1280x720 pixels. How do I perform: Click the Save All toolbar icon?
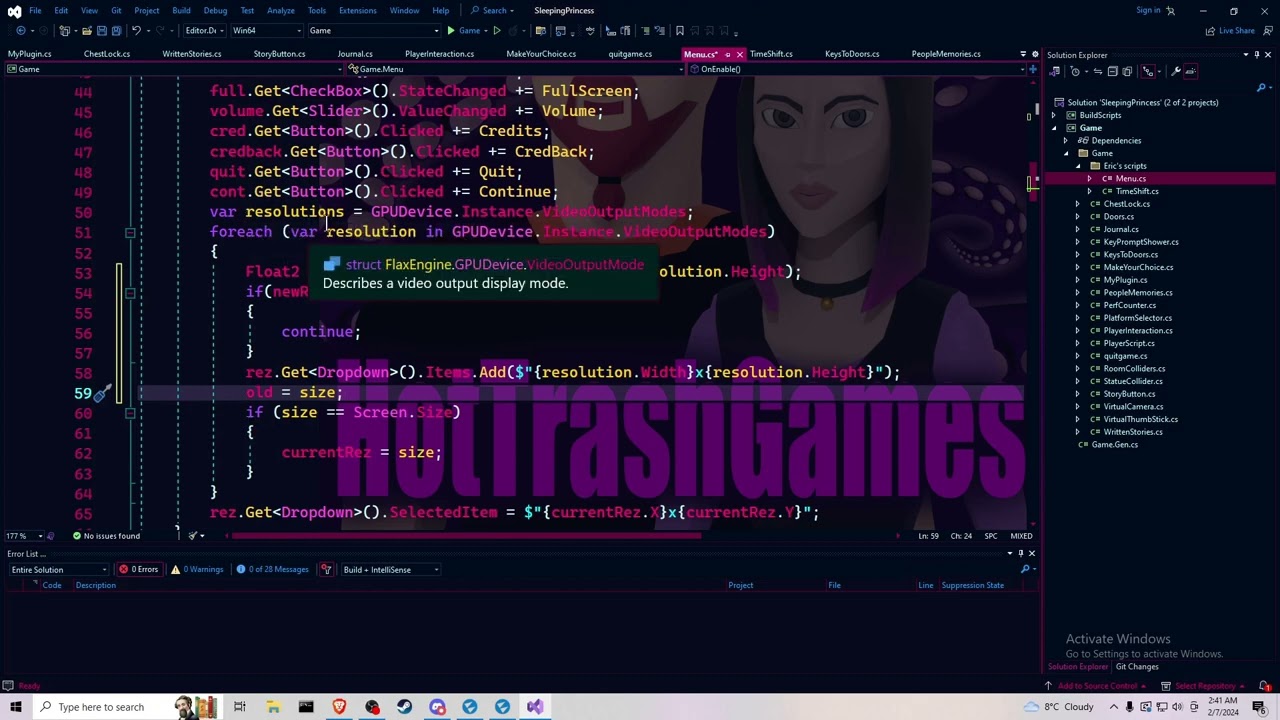click(x=115, y=31)
